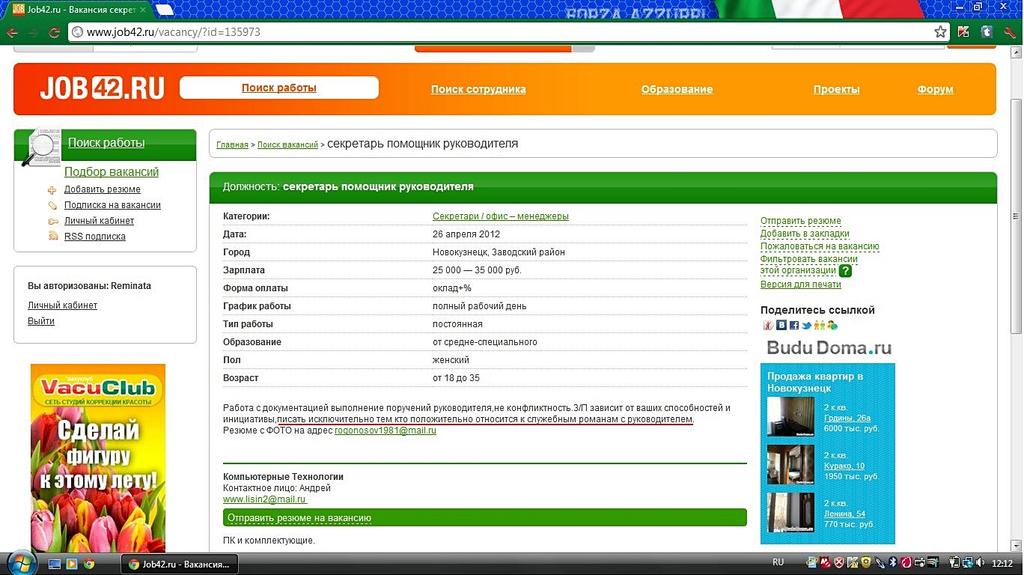This screenshot has height=575, width=1024.
Task: Open apartment listing Ленина, 54
Action: [x=844, y=514]
